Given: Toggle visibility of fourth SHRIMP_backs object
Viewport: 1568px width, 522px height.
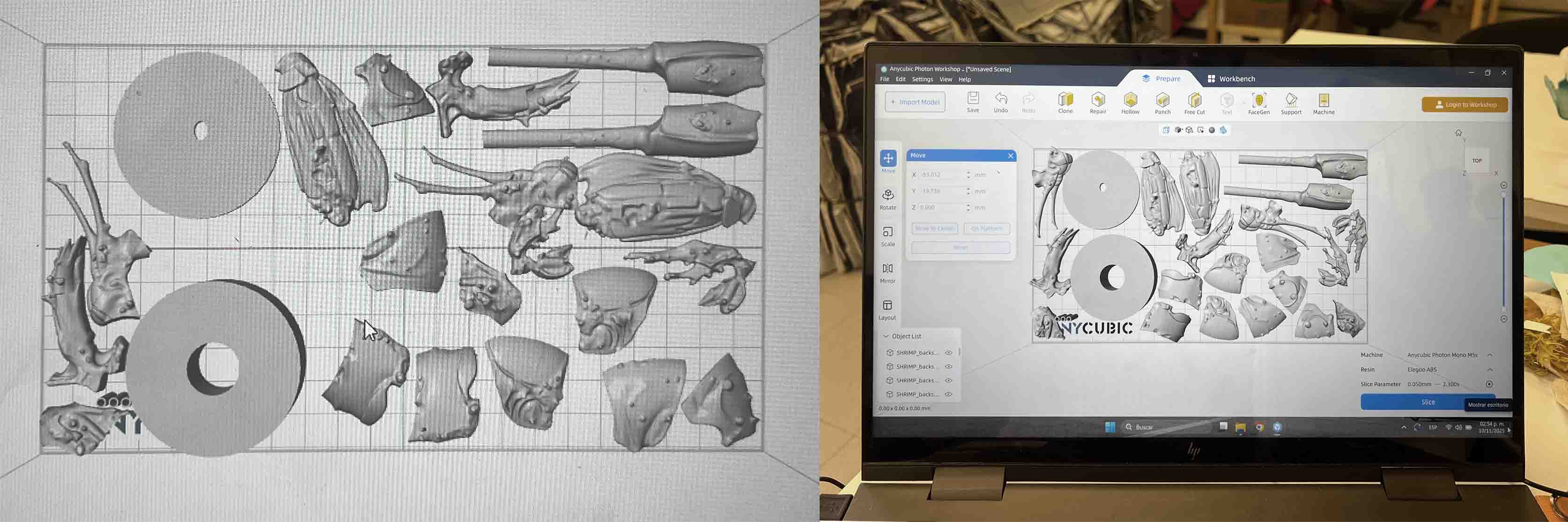Looking at the screenshot, I should 948,394.
